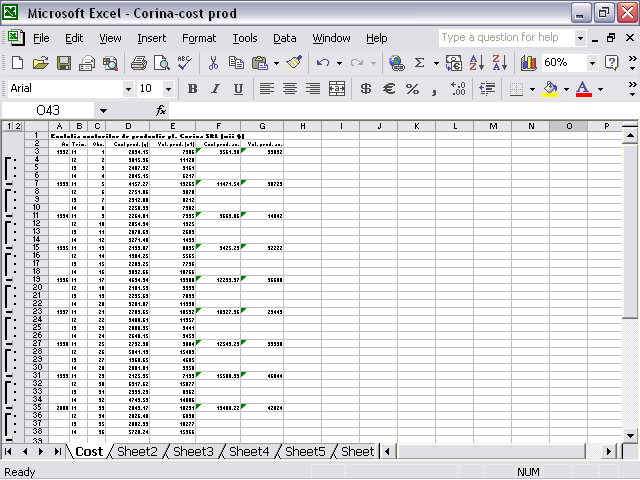Viewport: 640px width, 480px height.
Task: Open the Font name dropdown showing Arial
Action: pyautogui.click(x=127, y=89)
